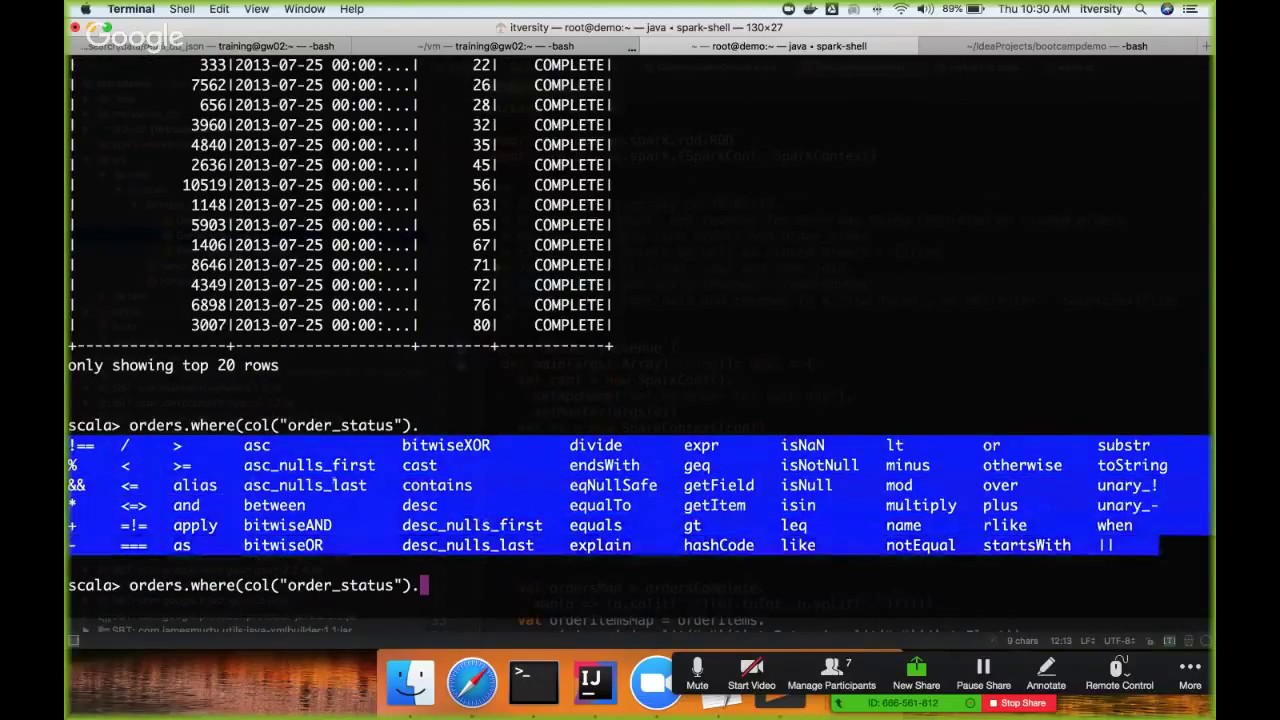
Task: Click 'rlike' in completion list
Action: [1005, 525]
